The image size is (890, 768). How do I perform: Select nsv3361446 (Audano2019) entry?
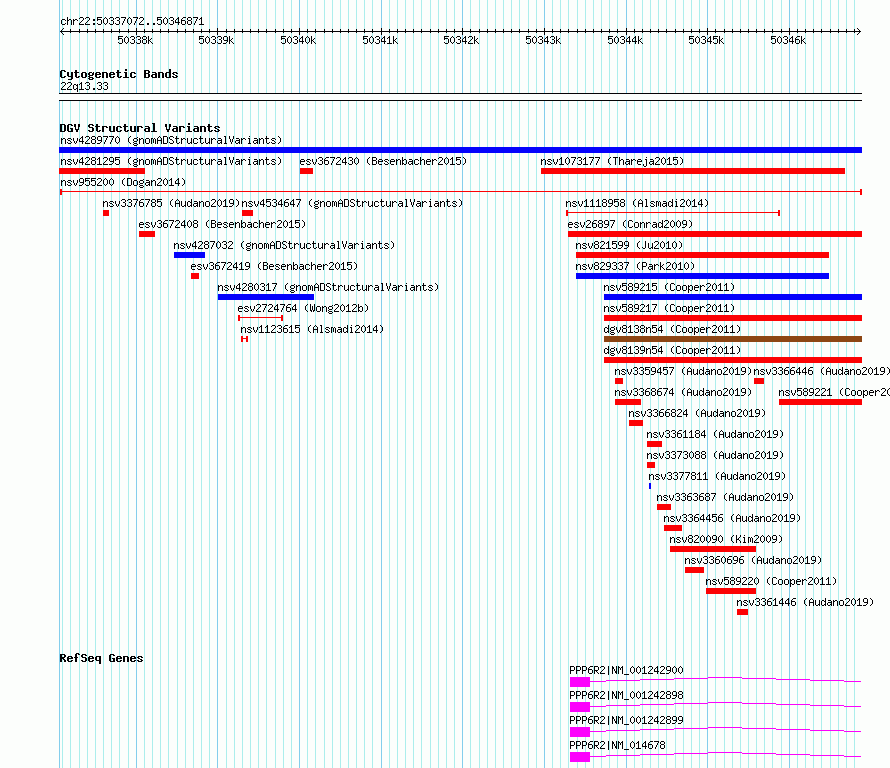pyautogui.click(x=805, y=602)
